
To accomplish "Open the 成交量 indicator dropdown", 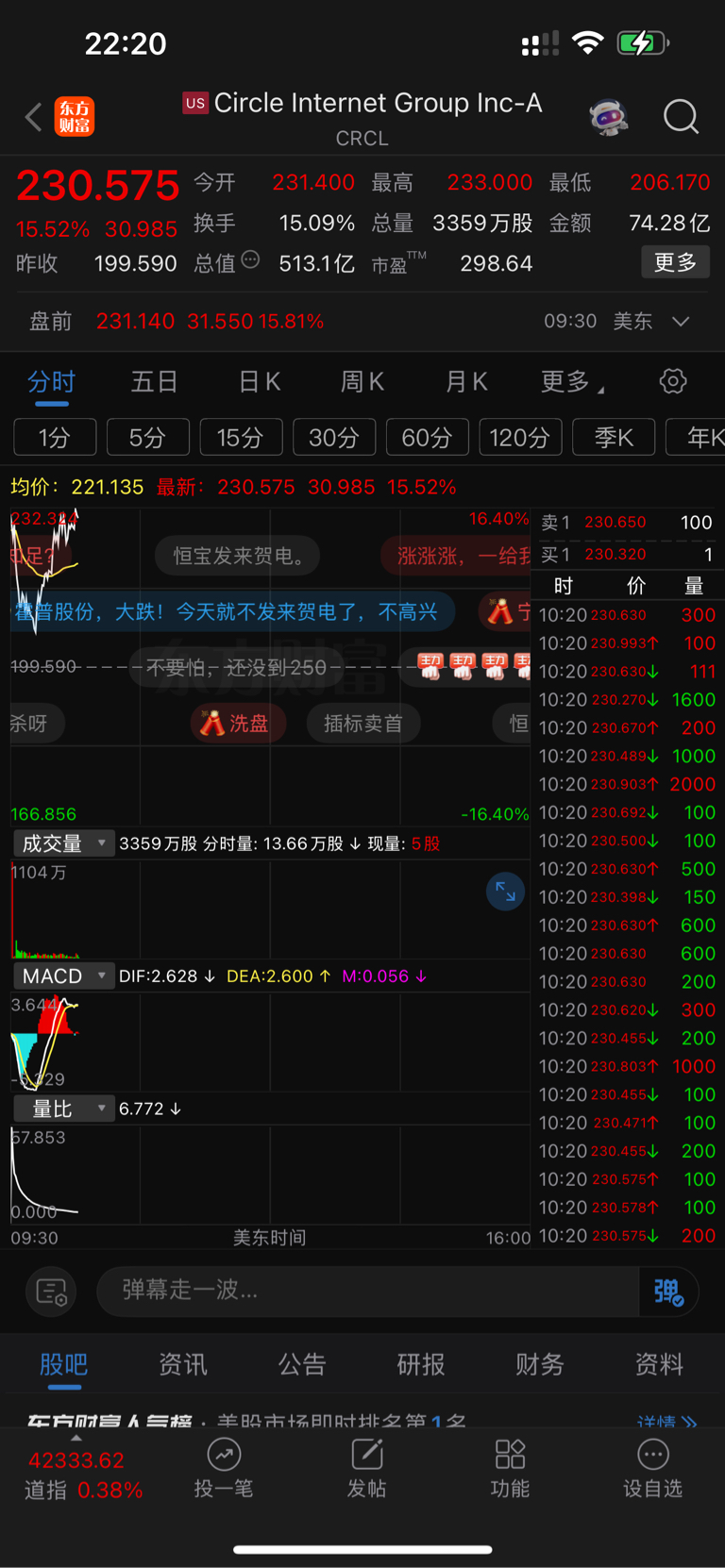I will tap(63, 843).
